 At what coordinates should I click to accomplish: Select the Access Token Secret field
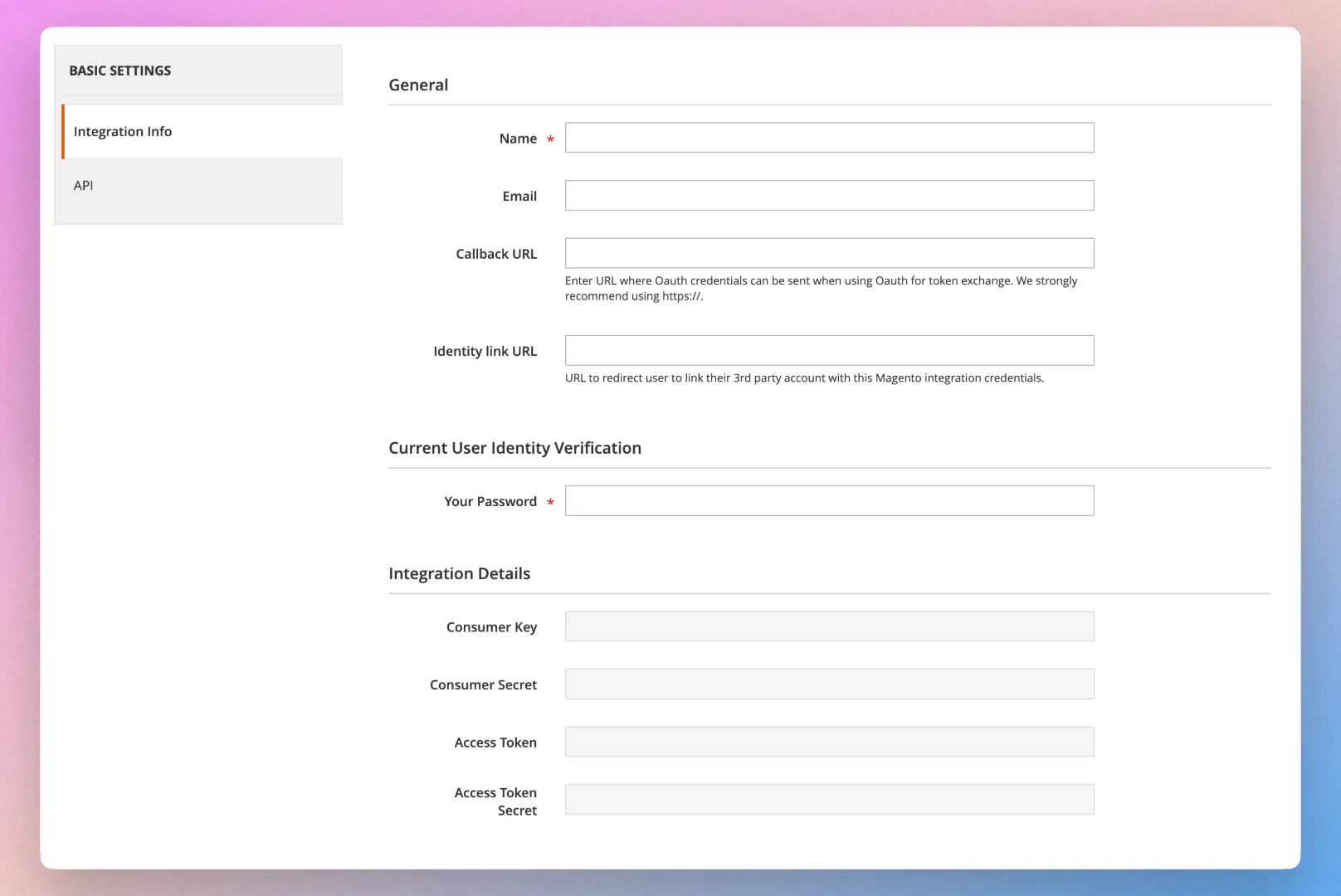coord(829,799)
